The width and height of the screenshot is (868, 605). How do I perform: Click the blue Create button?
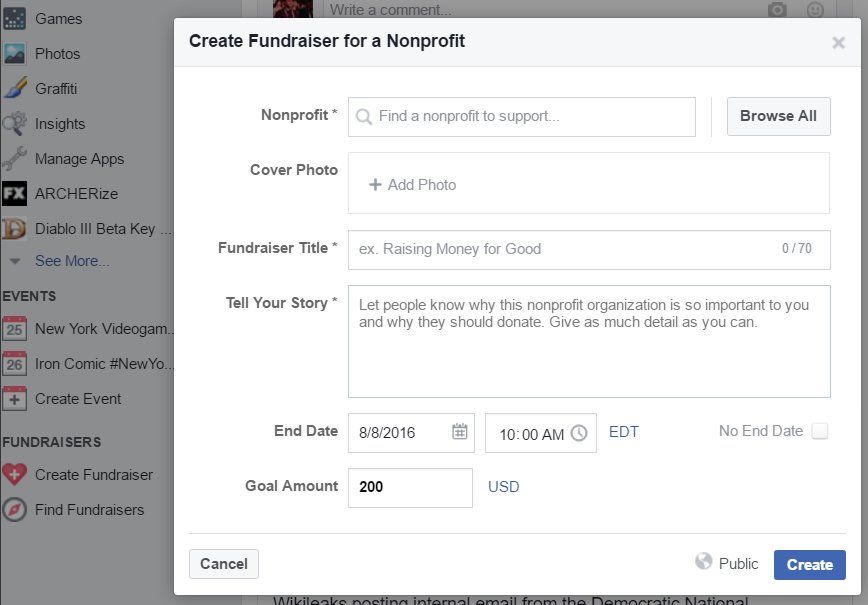pos(809,565)
